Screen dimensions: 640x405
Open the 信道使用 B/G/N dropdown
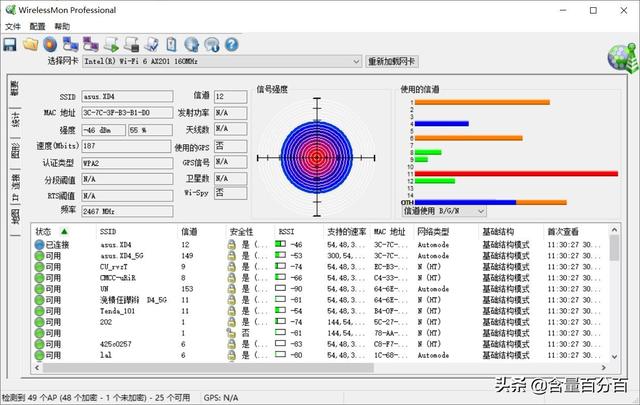[444, 211]
